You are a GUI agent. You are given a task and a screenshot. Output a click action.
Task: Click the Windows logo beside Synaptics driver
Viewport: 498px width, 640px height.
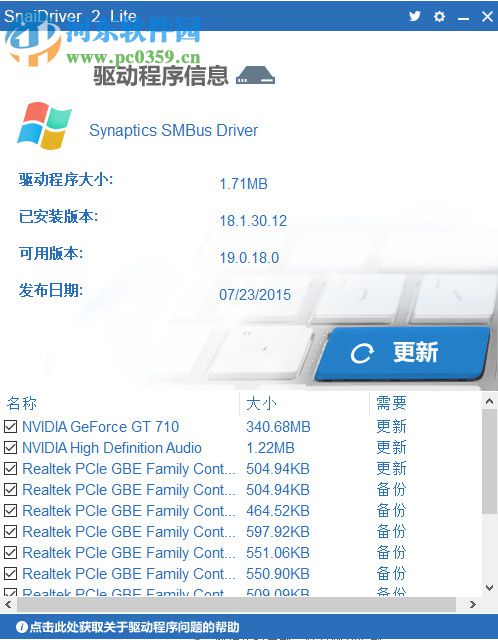click(x=44, y=126)
